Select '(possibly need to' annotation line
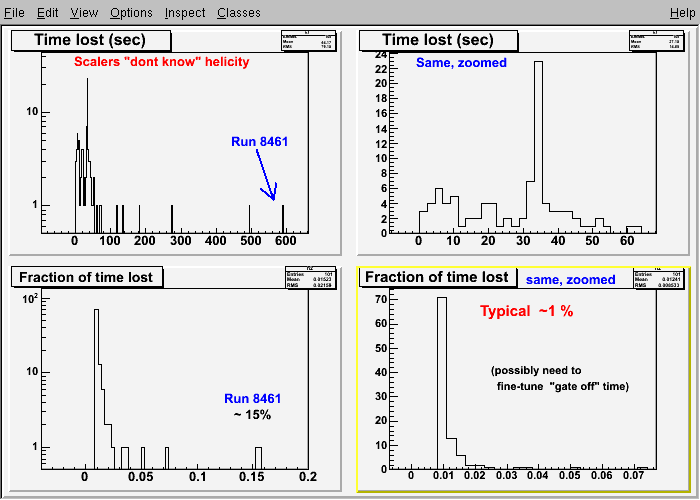This screenshot has height=500, width=700. (x=536, y=371)
